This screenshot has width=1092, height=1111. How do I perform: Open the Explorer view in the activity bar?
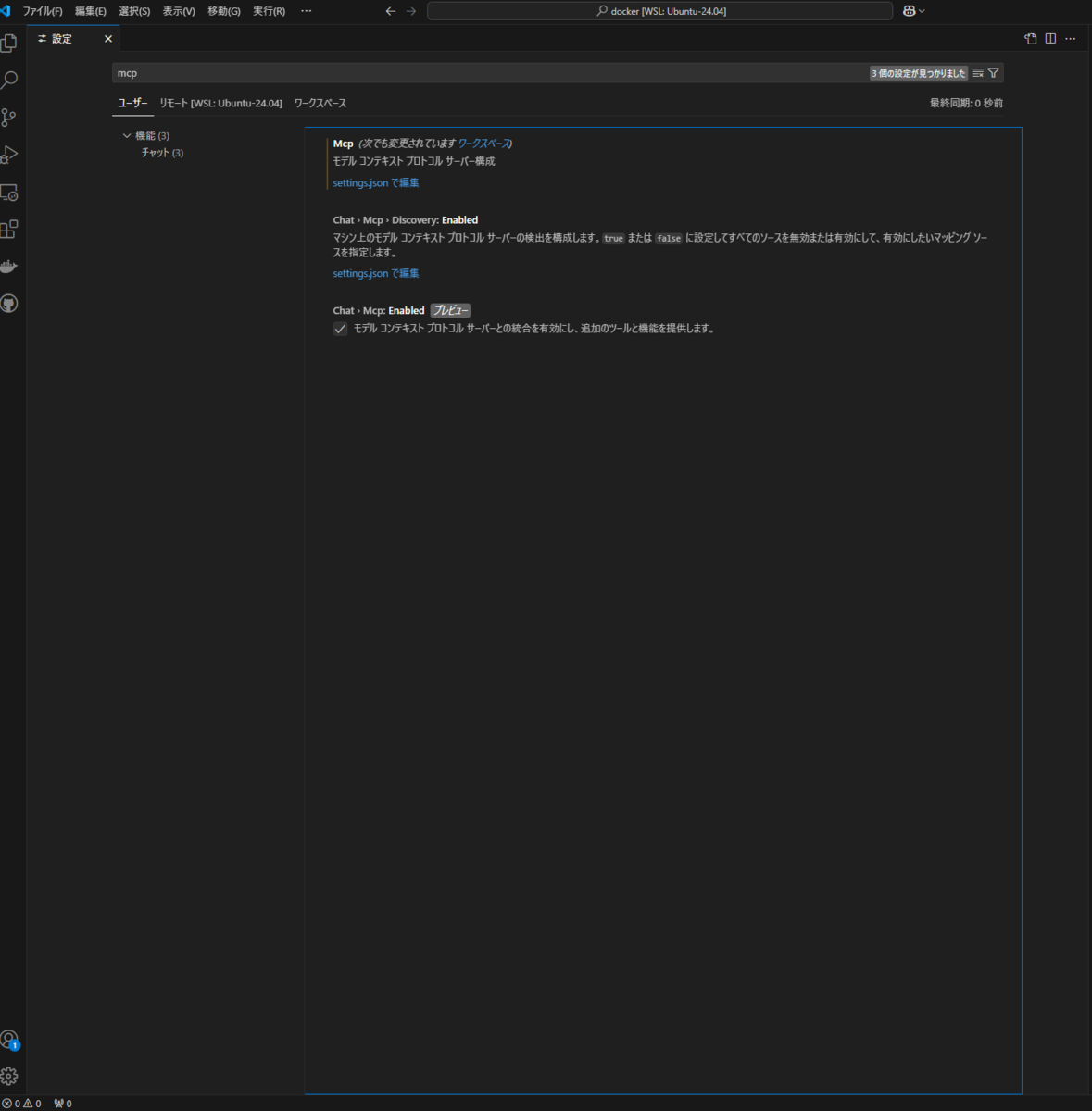(10, 43)
